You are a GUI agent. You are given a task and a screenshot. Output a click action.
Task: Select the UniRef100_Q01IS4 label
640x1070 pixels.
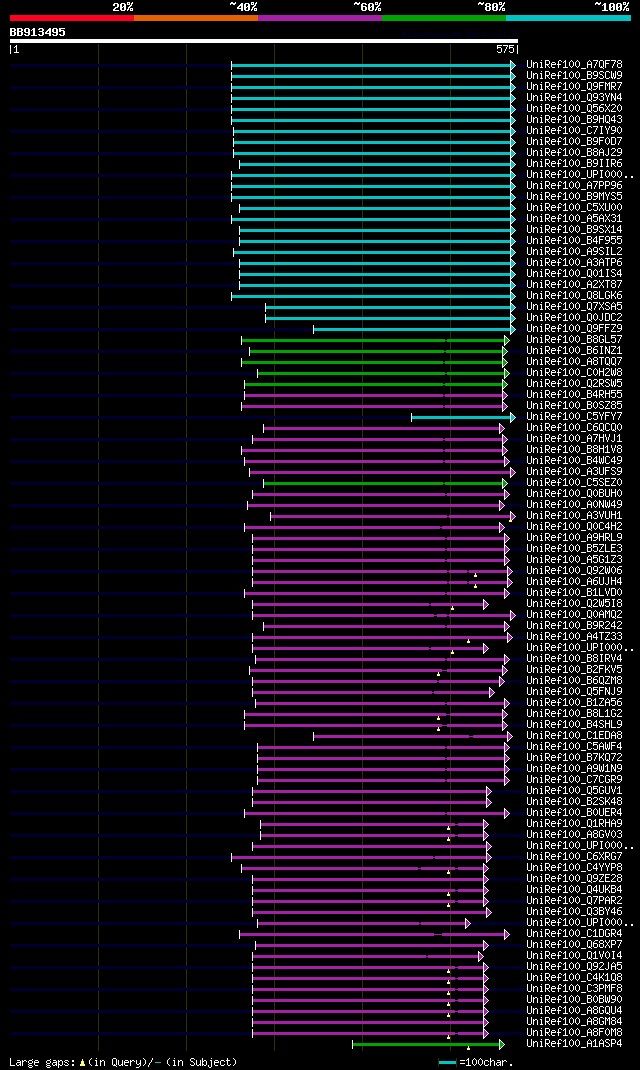click(x=574, y=274)
